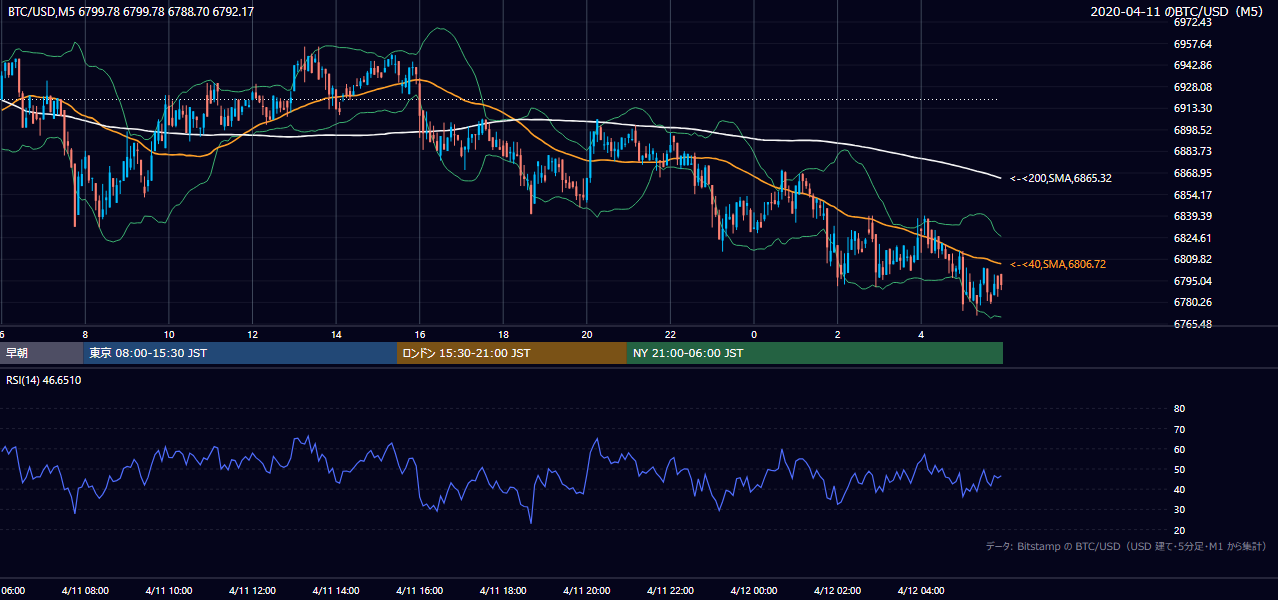Click hour tick 10 under the price chart
1278x600 pixels.
coord(169,334)
